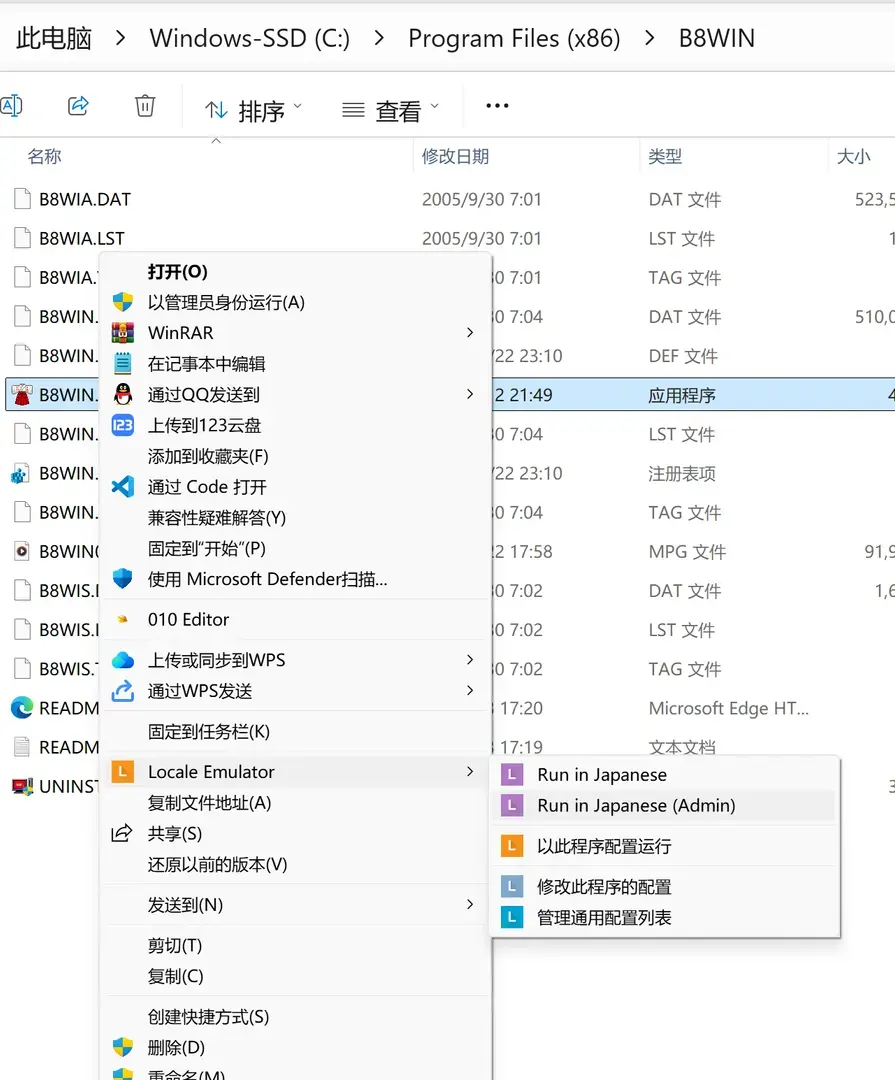The image size is (895, 1080).
Task: Click the 此电脑 breadcrumb
Action: [x=54, y=39]
